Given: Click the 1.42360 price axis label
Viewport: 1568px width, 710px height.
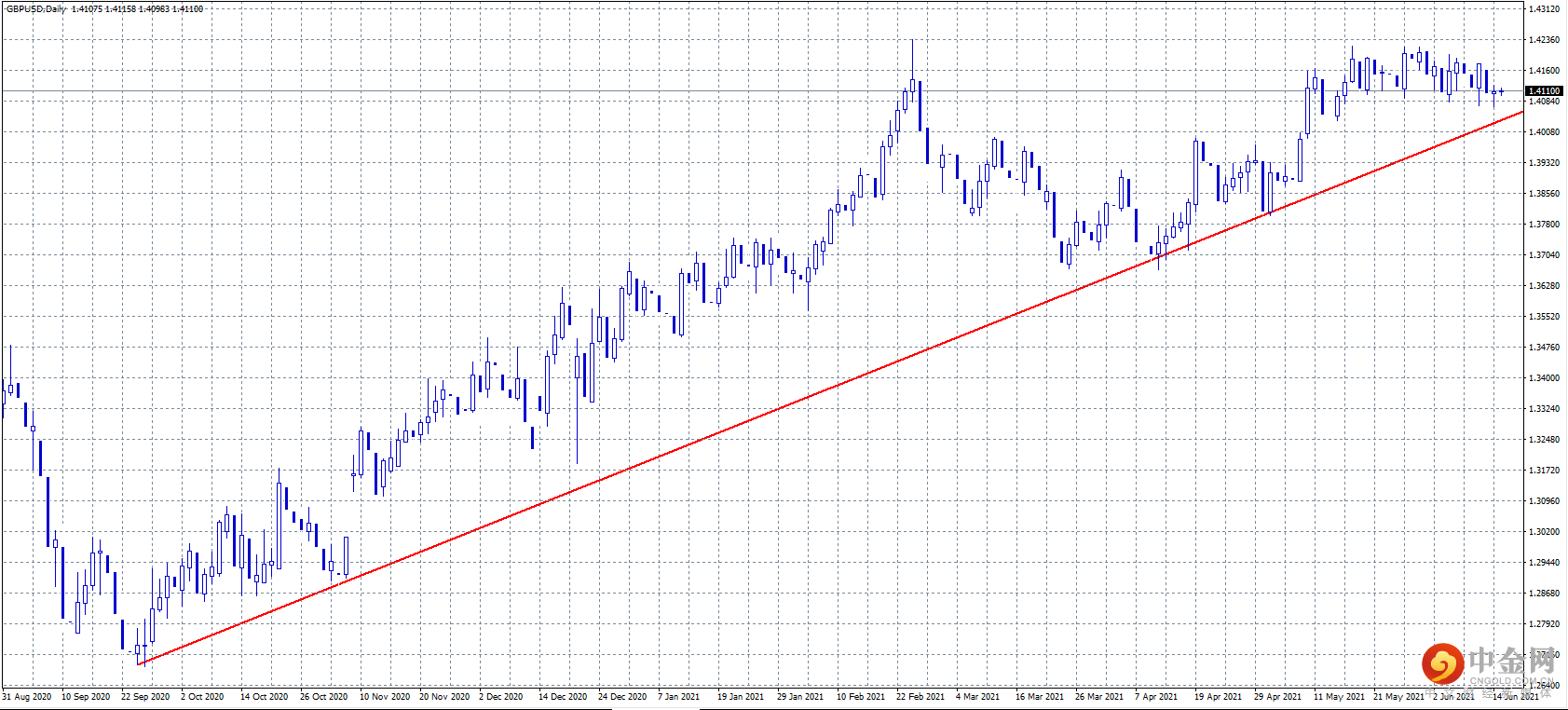Looking at the screenshot, I should pyautogui.click(x=1545, y=40).
